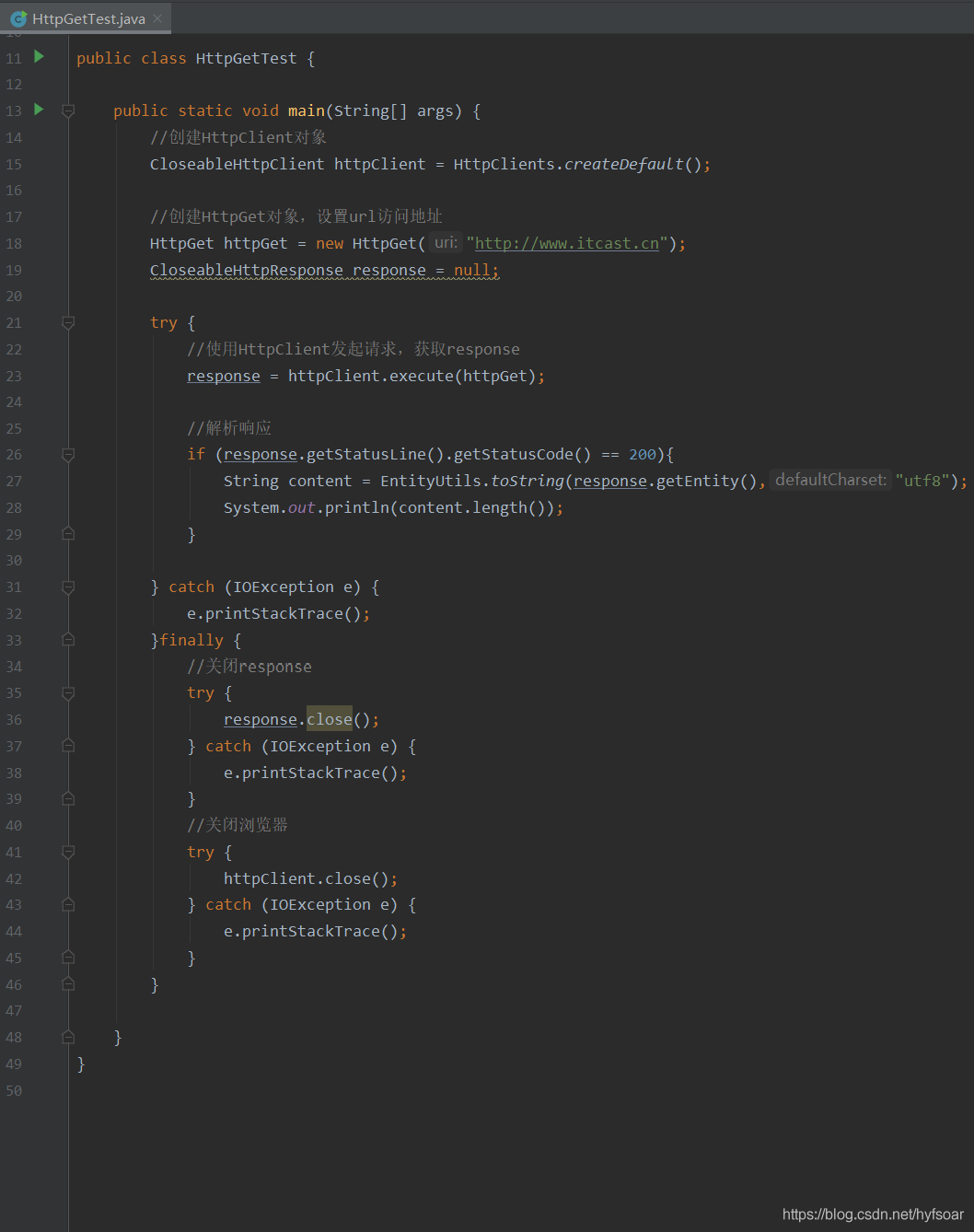Select the HttpGetTest.java editor tab
The height and width of the screenshot is (1232, 974).
86,18
